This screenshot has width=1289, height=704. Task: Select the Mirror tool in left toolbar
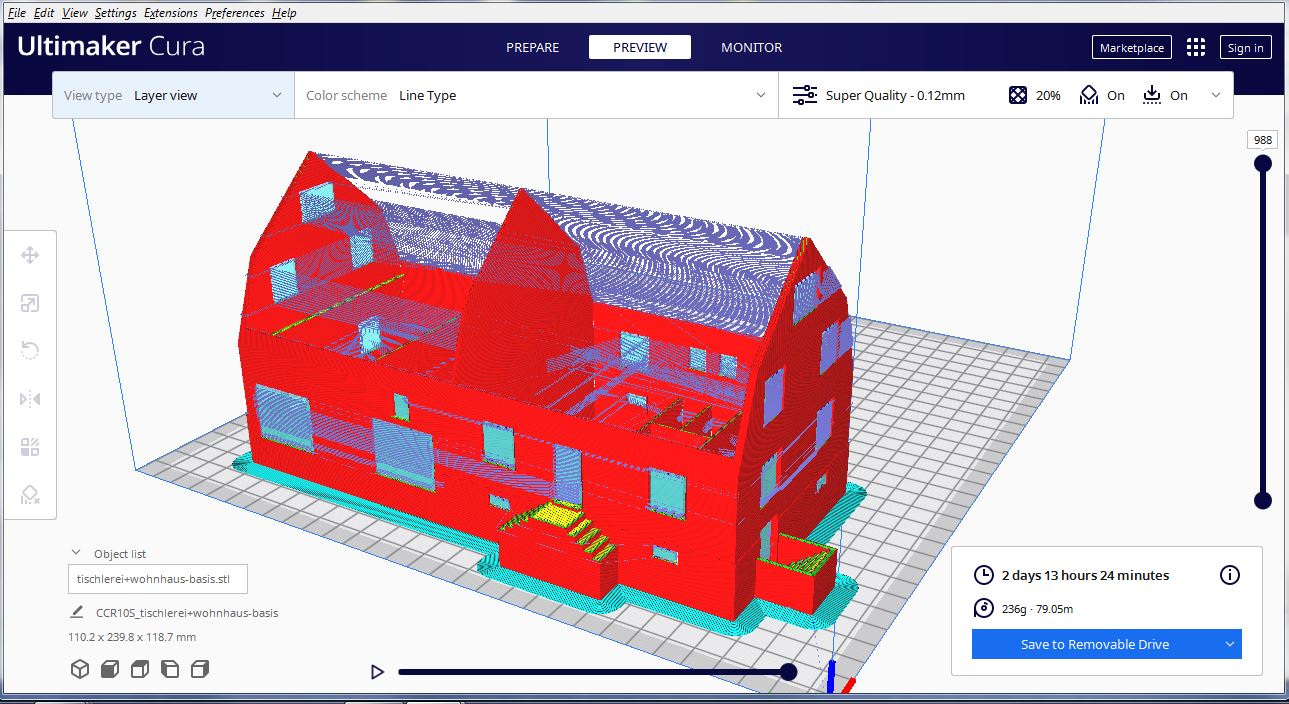pos(30,399)
